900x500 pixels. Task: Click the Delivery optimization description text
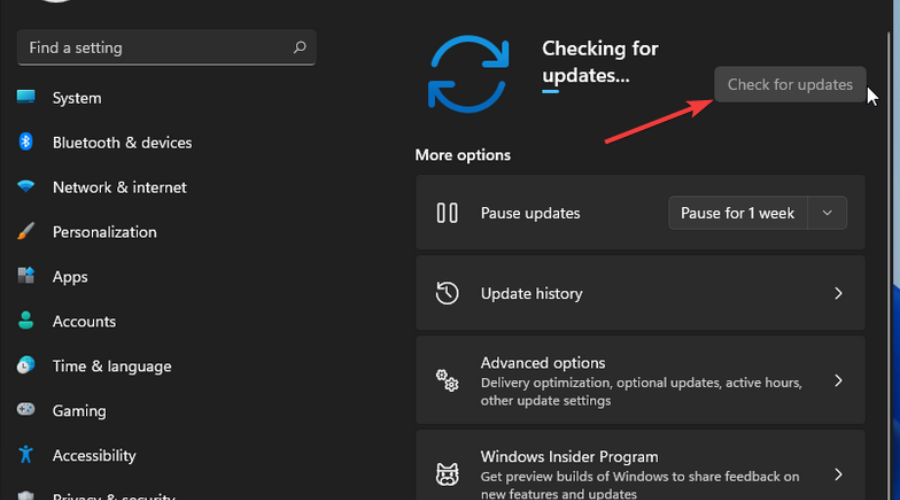tap(641, 392)
